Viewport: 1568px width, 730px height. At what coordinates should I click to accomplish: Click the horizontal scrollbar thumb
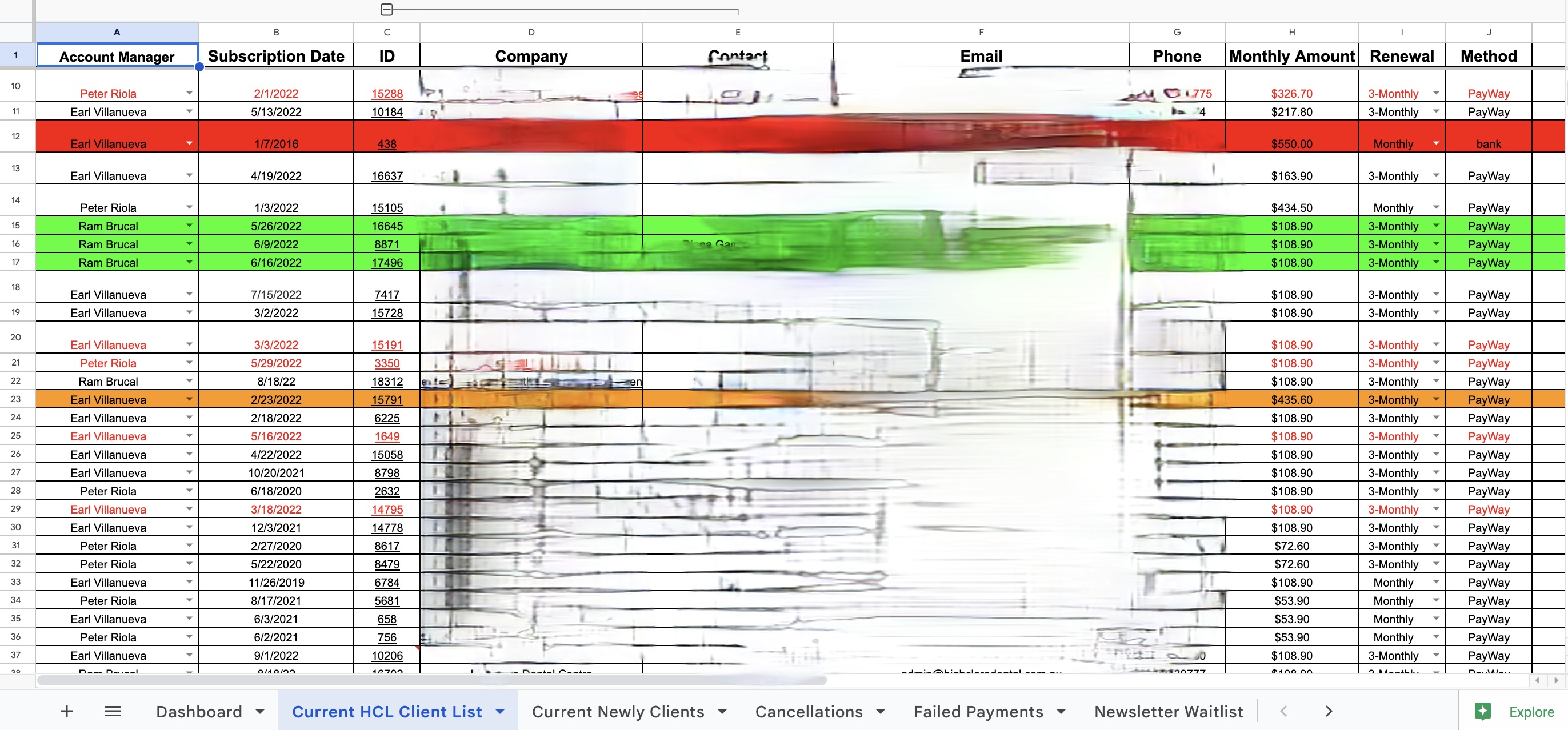point(431,680)
